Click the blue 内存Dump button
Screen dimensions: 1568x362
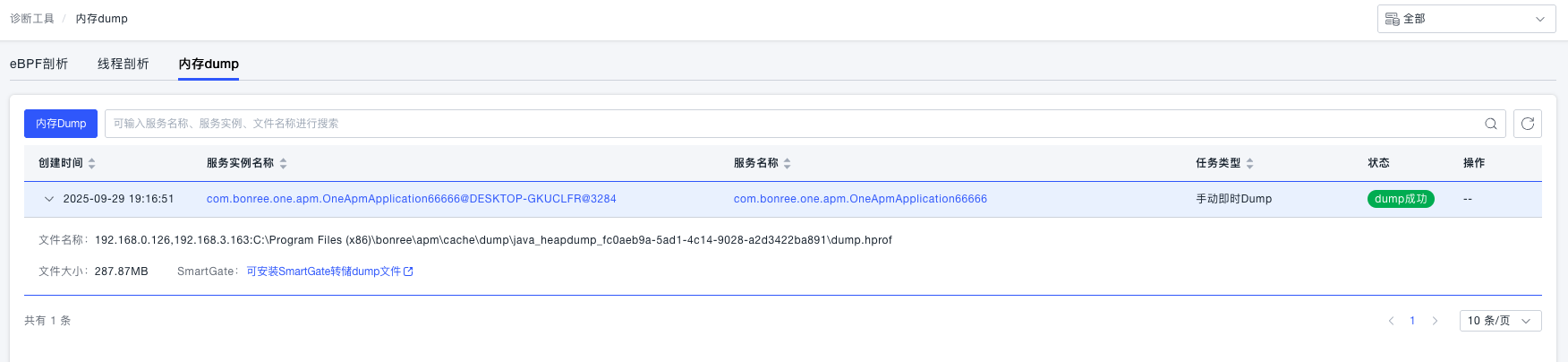(x=61, y=124)
